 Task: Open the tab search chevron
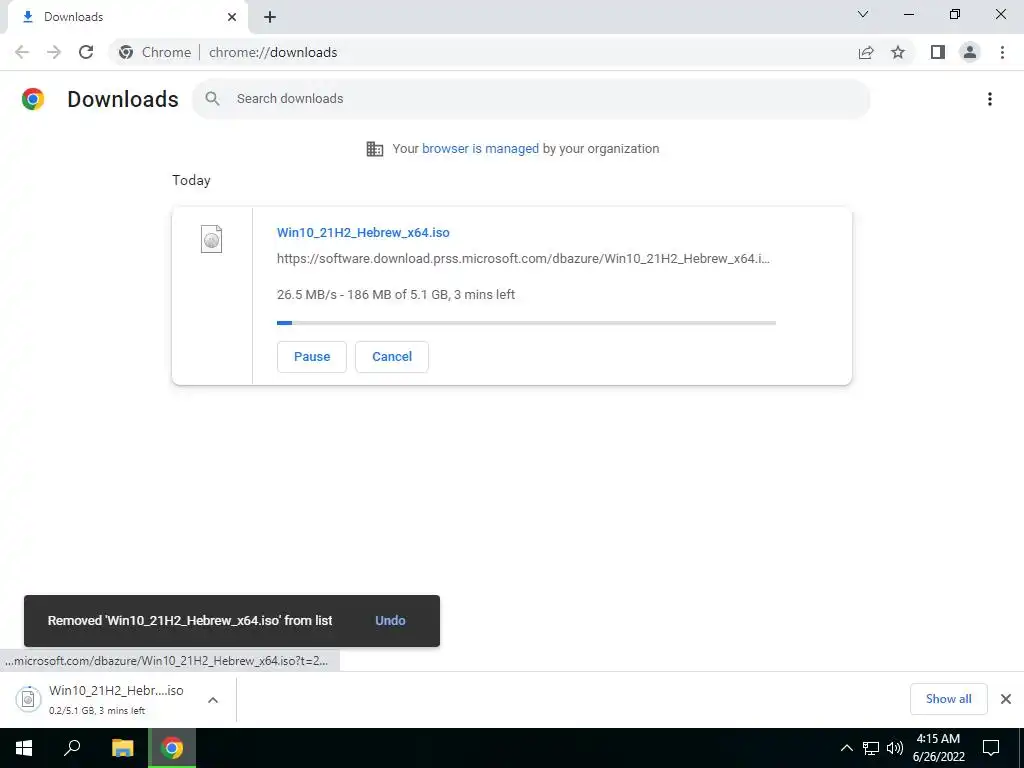pyautogui.click(x=863, y=14)
